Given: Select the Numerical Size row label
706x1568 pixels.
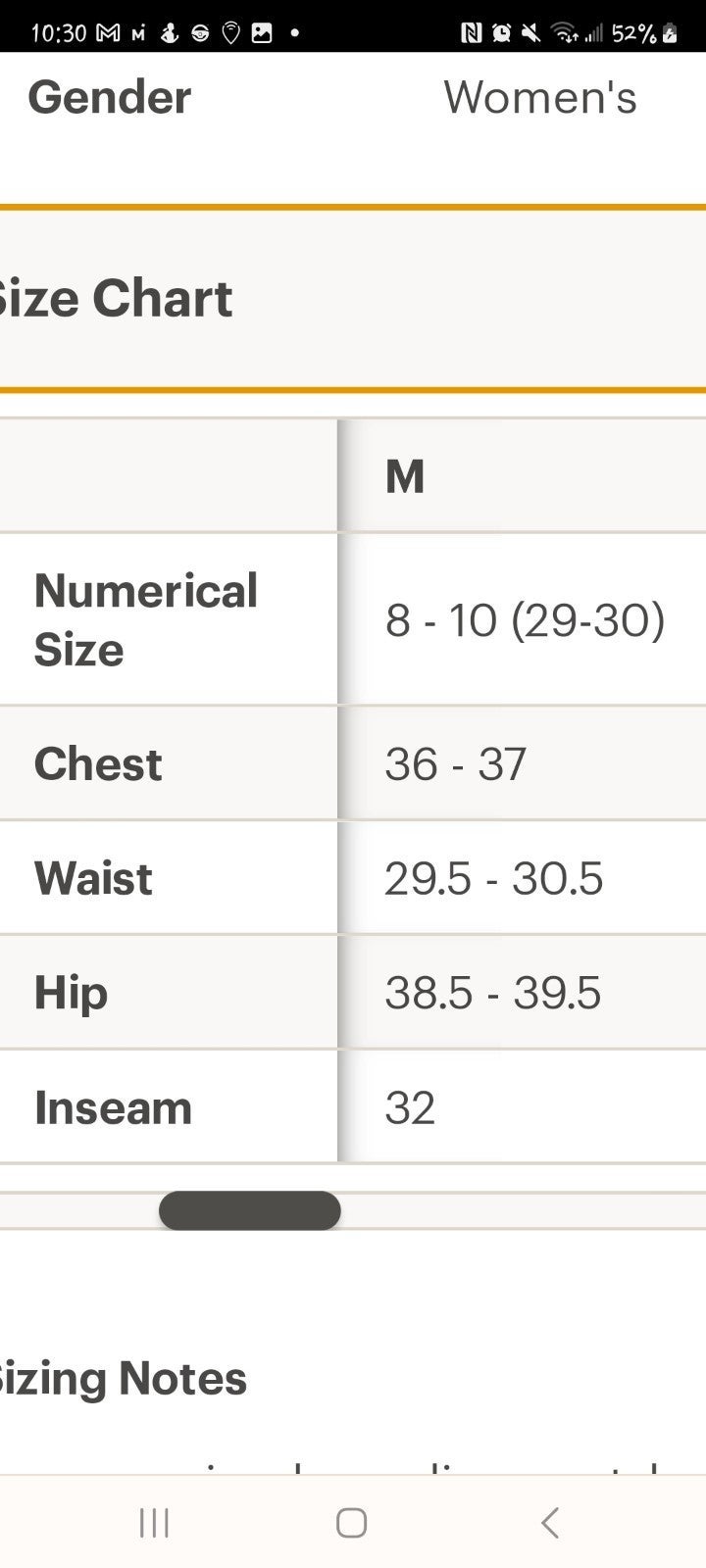Looking at the screenshot, I should 146,619.
